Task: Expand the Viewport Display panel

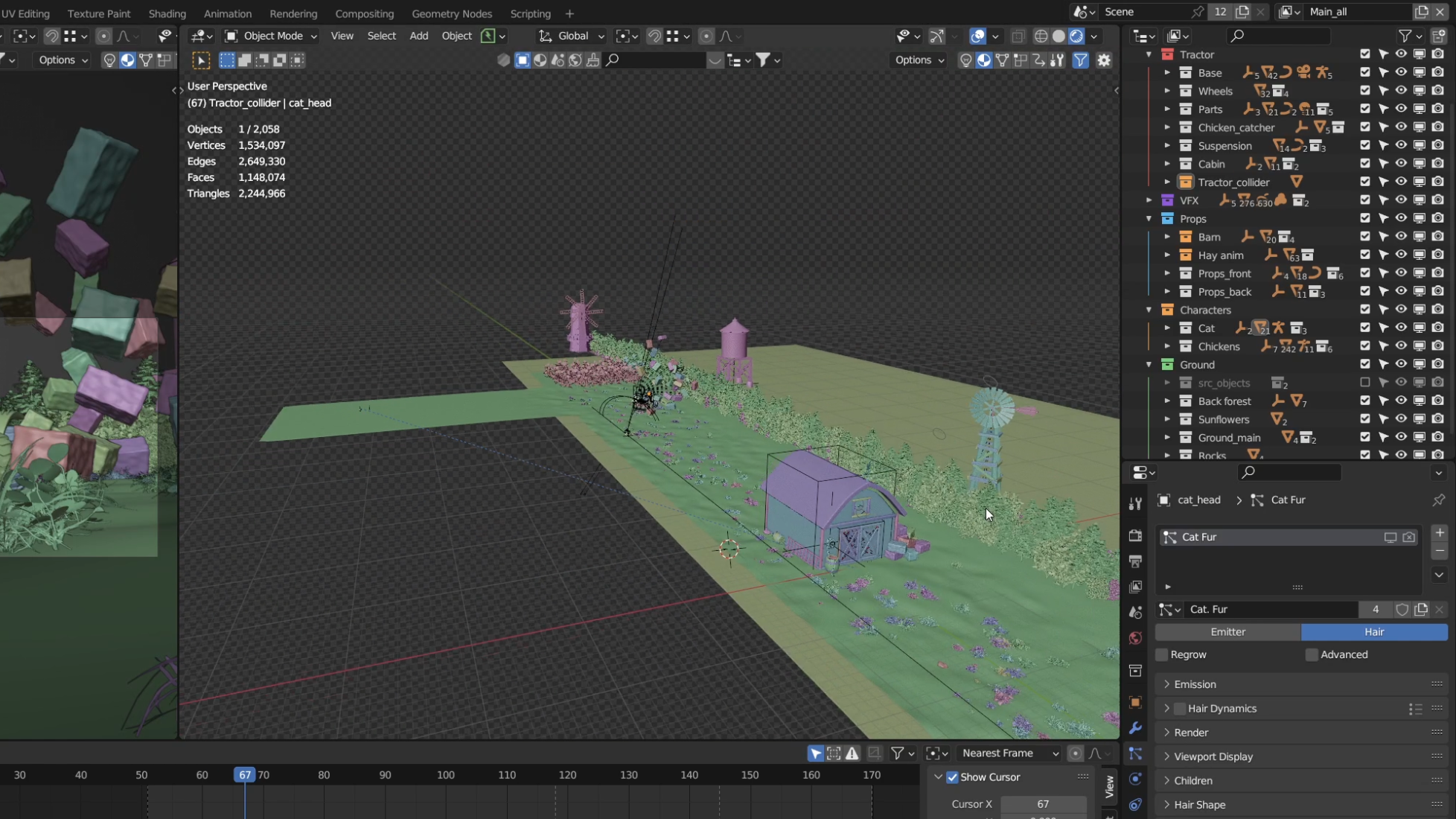Action: 1301,756
